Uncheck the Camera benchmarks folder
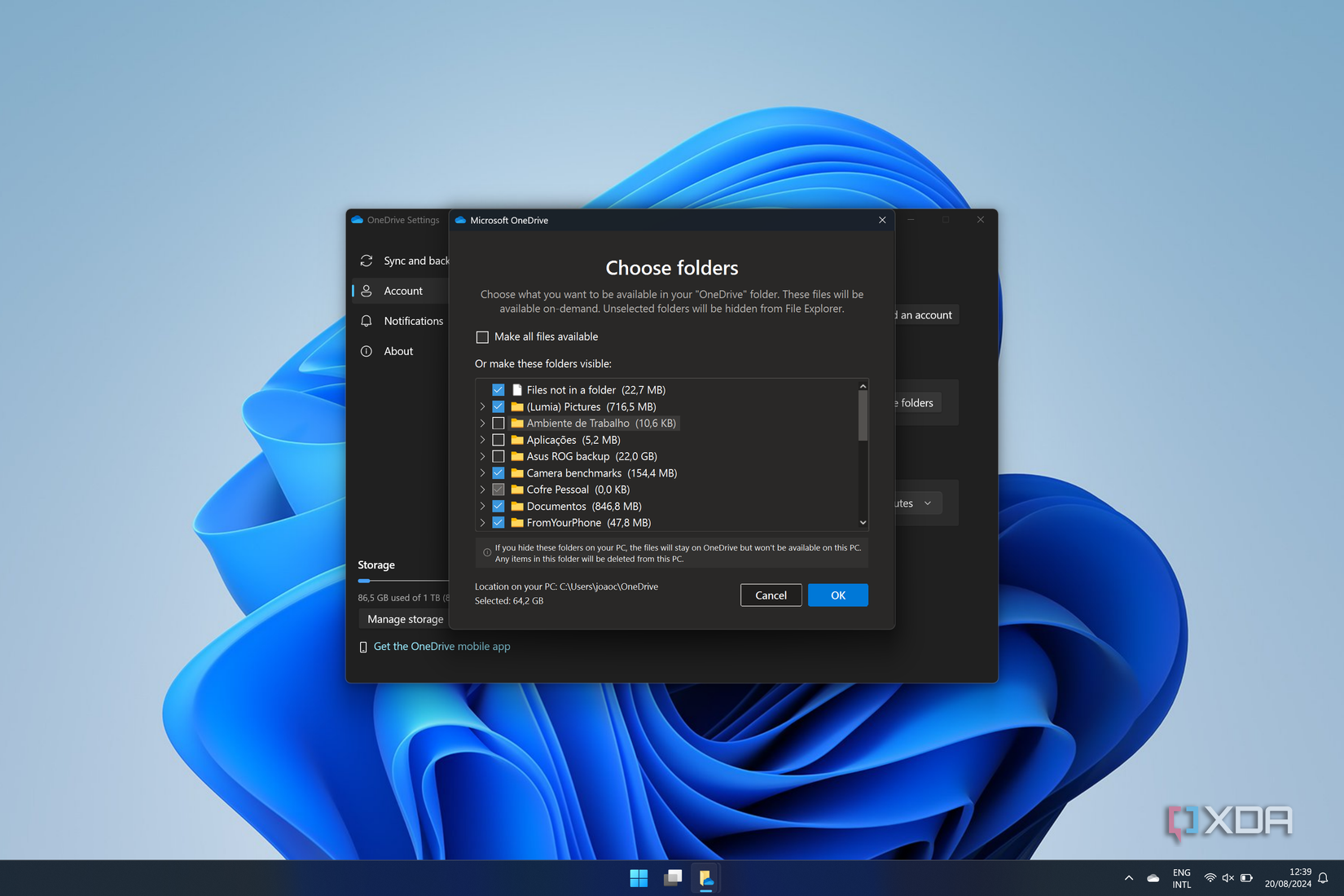Viewport: 1344px width, 896px height. 499,472
